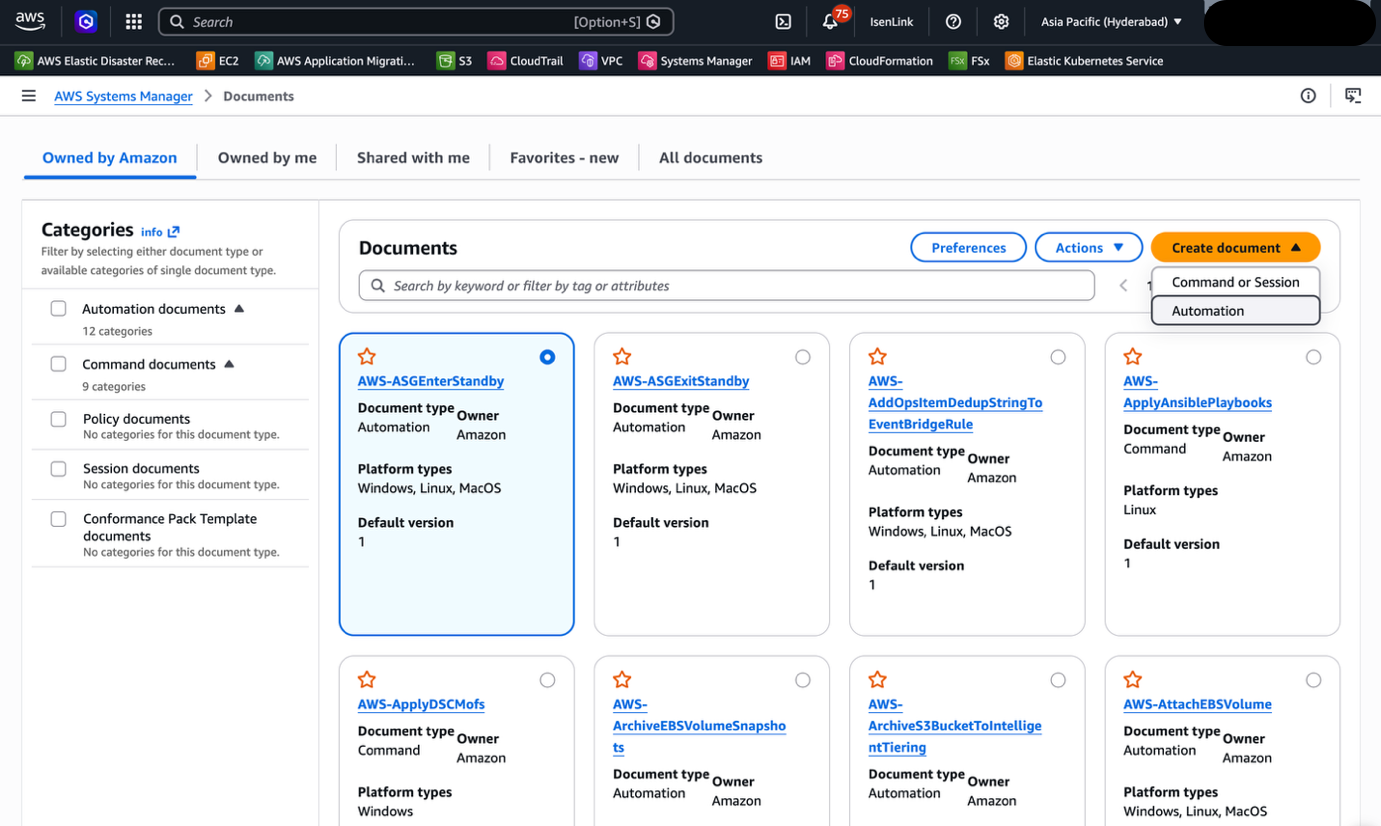
Task: Open AWS Elastic Disaster Recovery shortcut
Action: click(x=95, y=61)
